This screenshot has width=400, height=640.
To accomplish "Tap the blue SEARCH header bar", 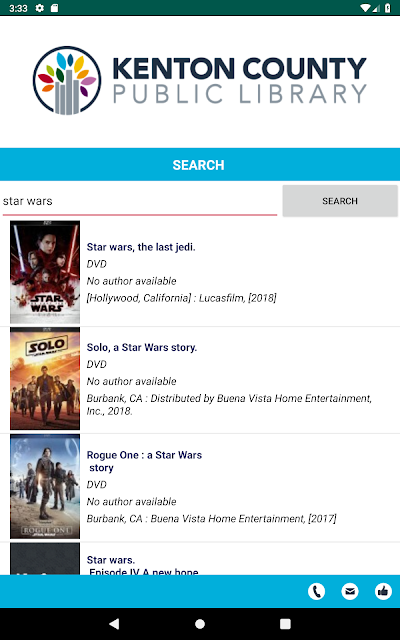I will pos(200,164).
